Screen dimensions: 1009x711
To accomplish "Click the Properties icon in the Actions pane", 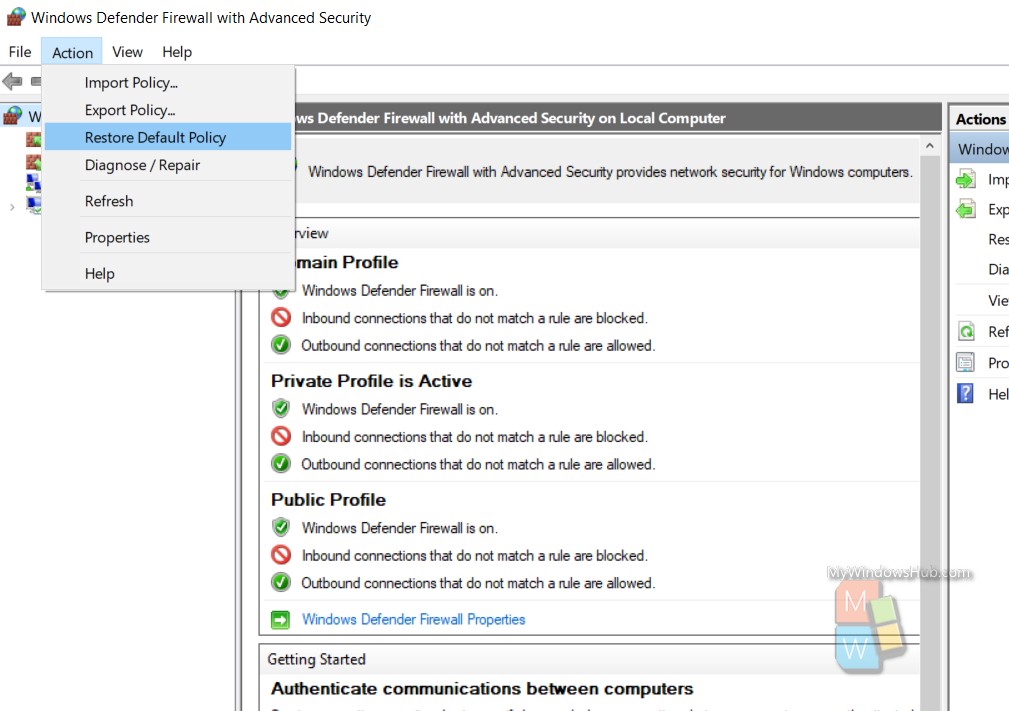I will (965, 363).
